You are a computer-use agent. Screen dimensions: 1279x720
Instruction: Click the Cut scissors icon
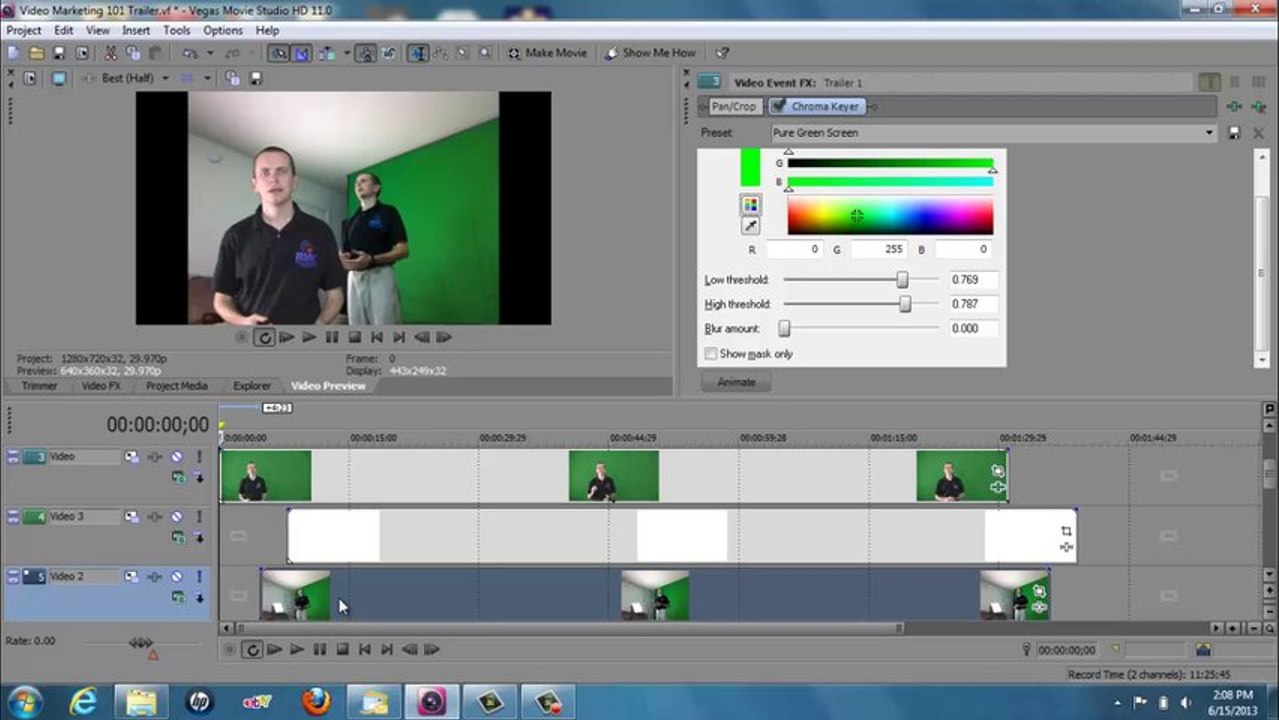pos(110,53)
